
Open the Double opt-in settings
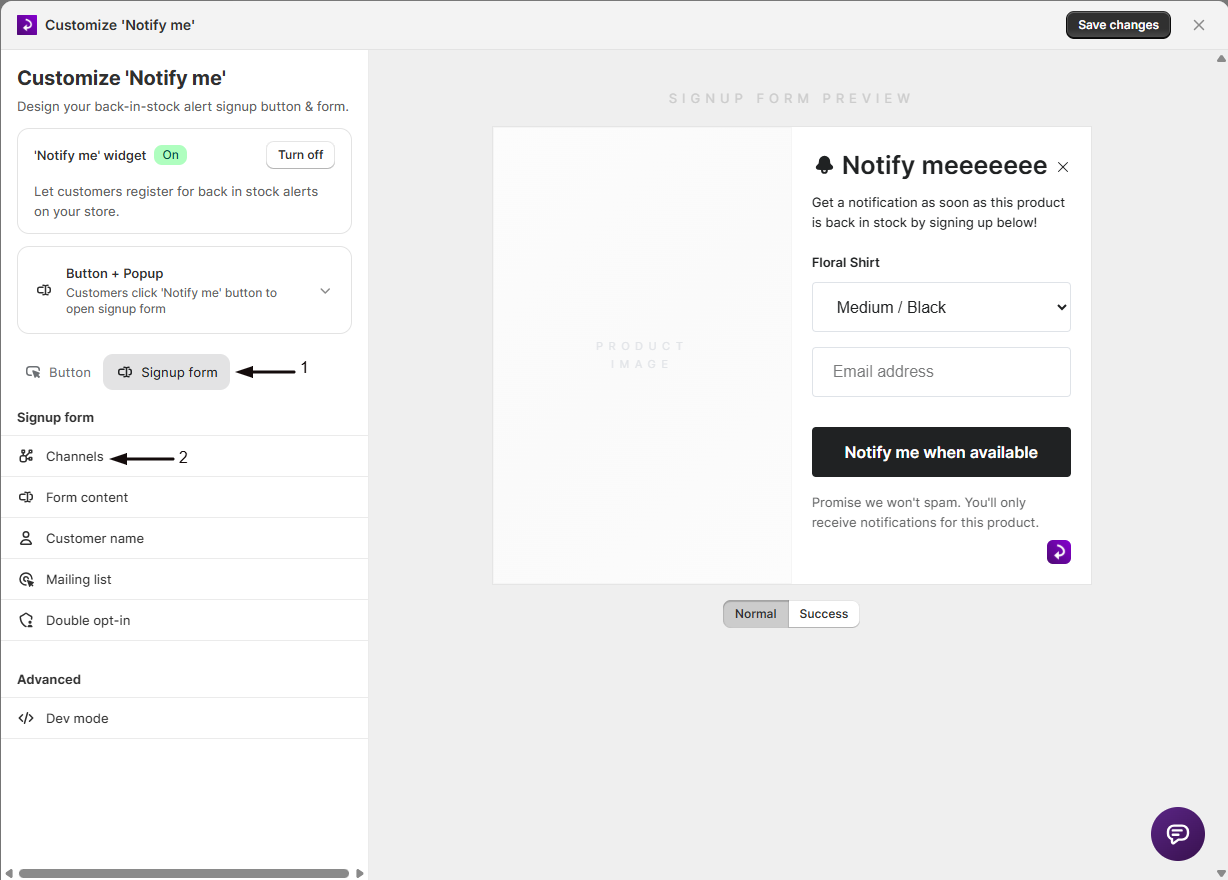coord(184,620)
